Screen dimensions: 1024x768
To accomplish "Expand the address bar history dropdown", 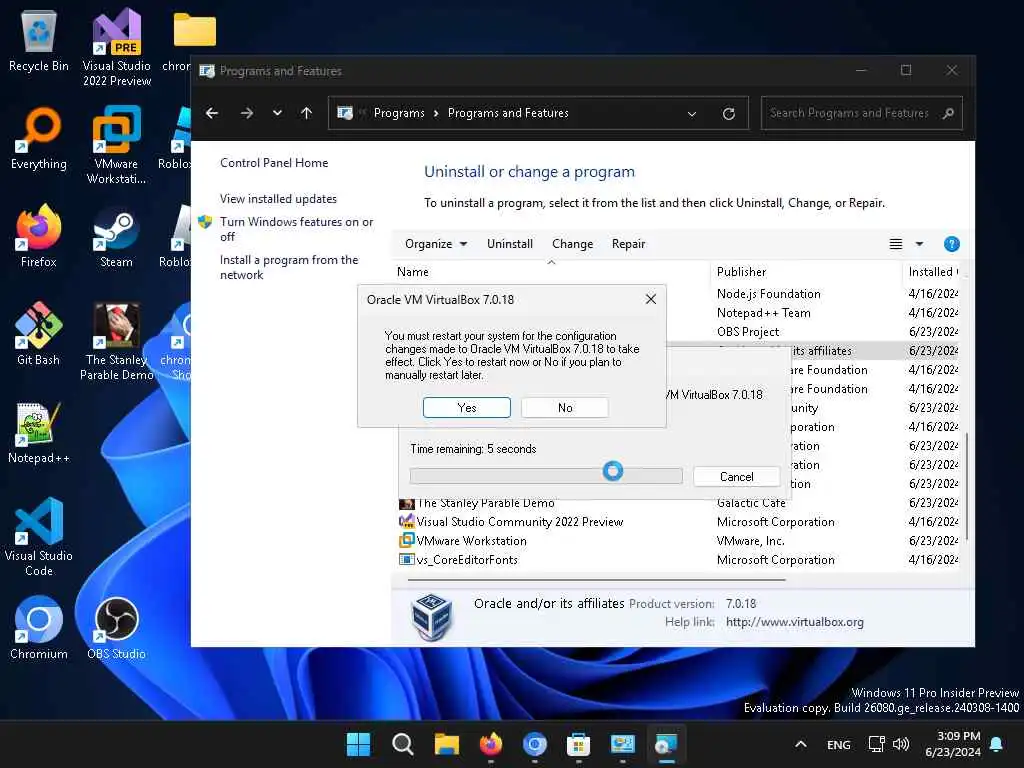I will click(x=692, y=114).
